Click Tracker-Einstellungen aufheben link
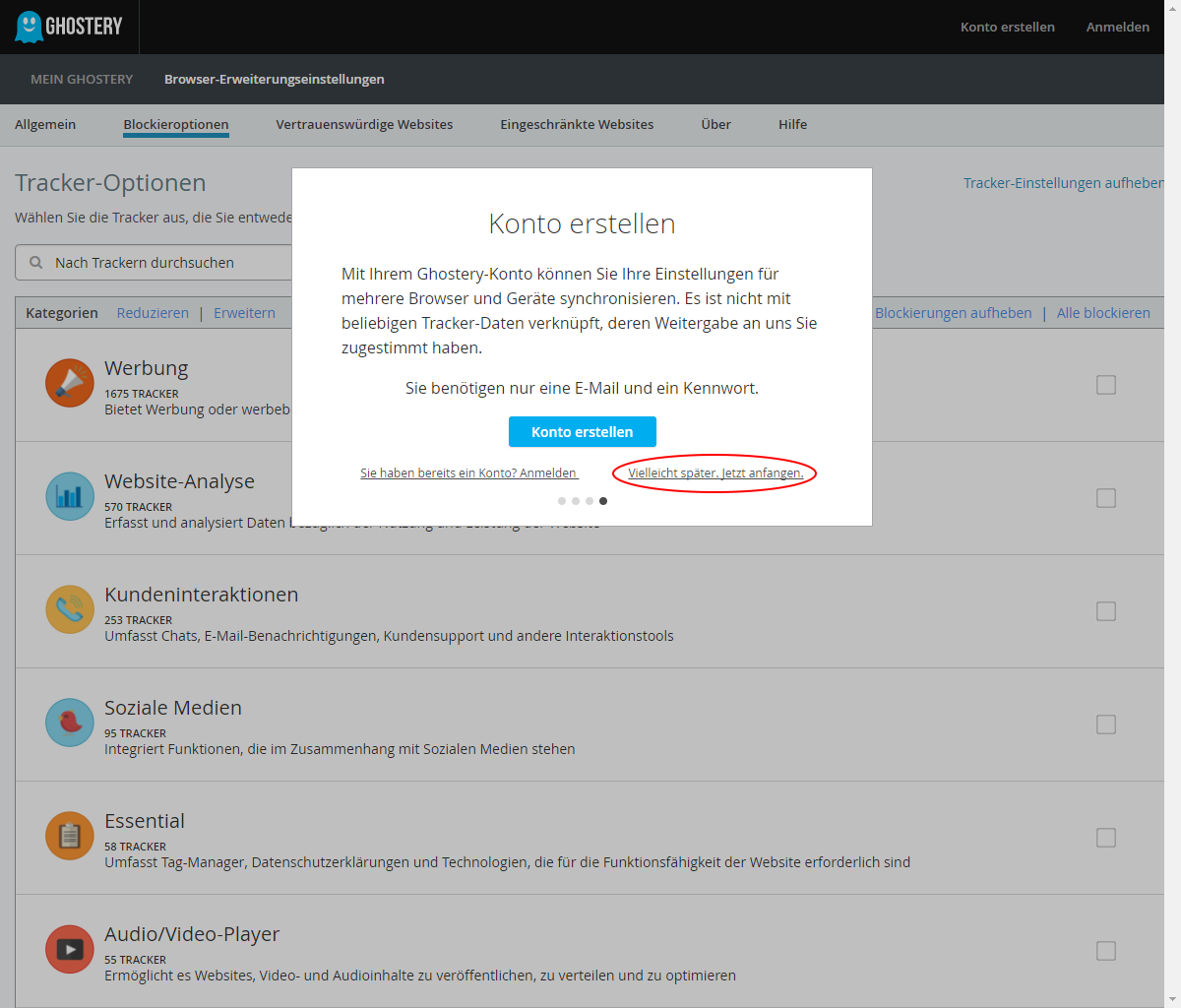Viewport: 1181px width, 1008px height. (1064, 183)
